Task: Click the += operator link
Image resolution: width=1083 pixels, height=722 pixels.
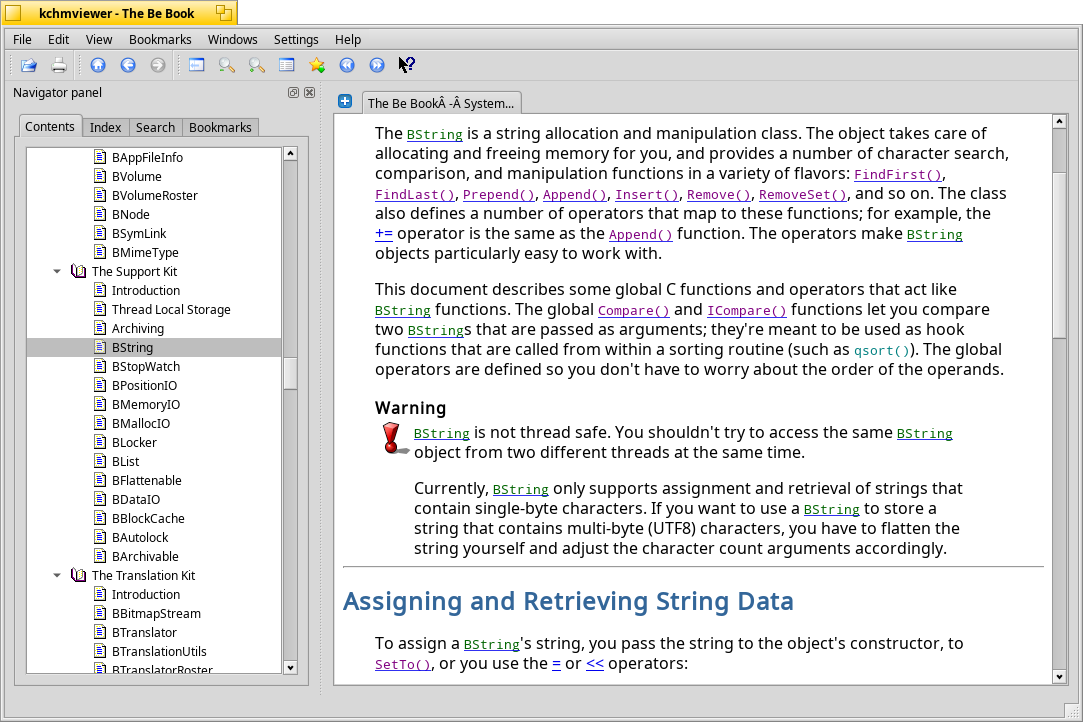Action: [384, 234]
